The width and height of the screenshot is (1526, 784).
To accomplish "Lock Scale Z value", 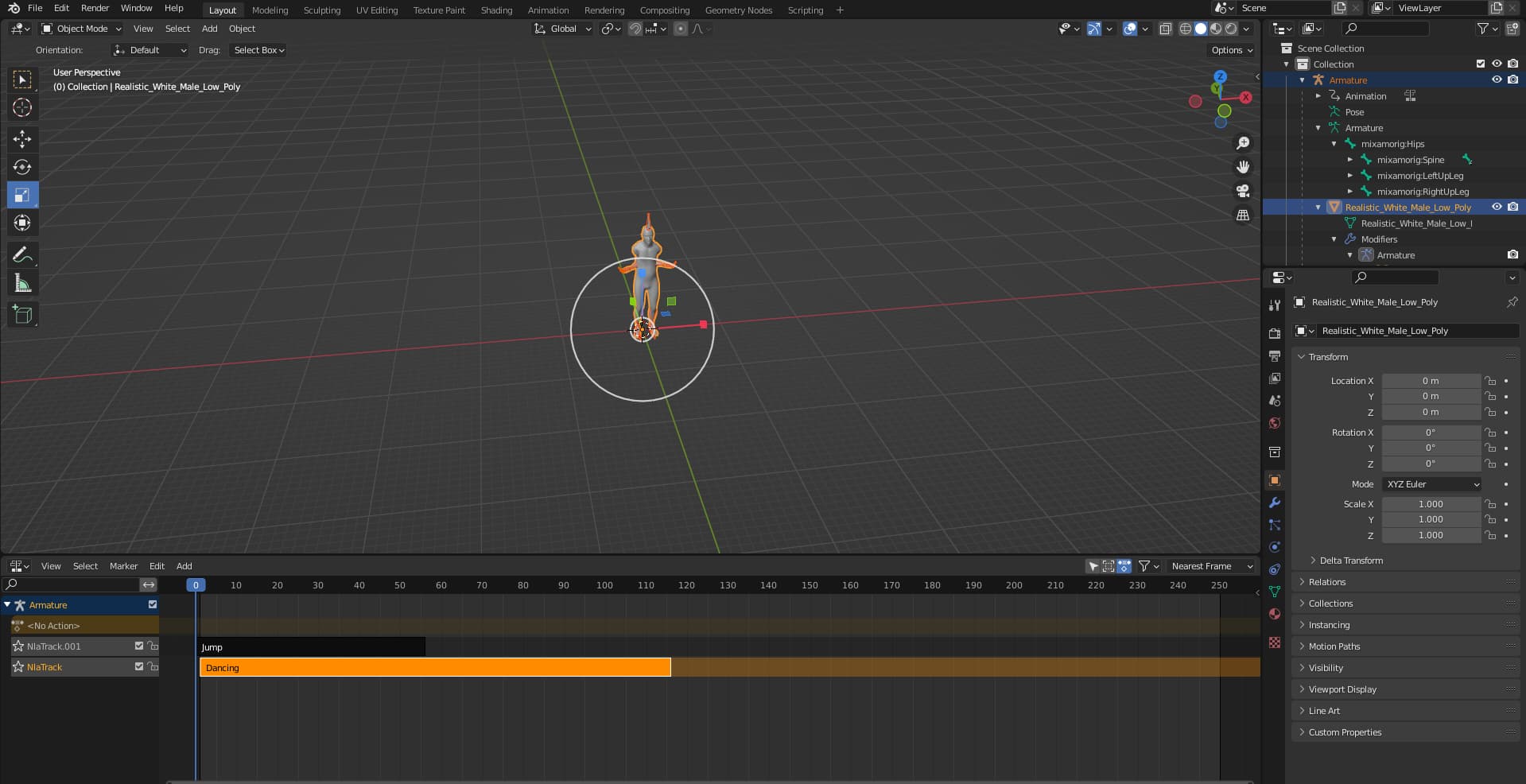I will (x=1490, y=535).
